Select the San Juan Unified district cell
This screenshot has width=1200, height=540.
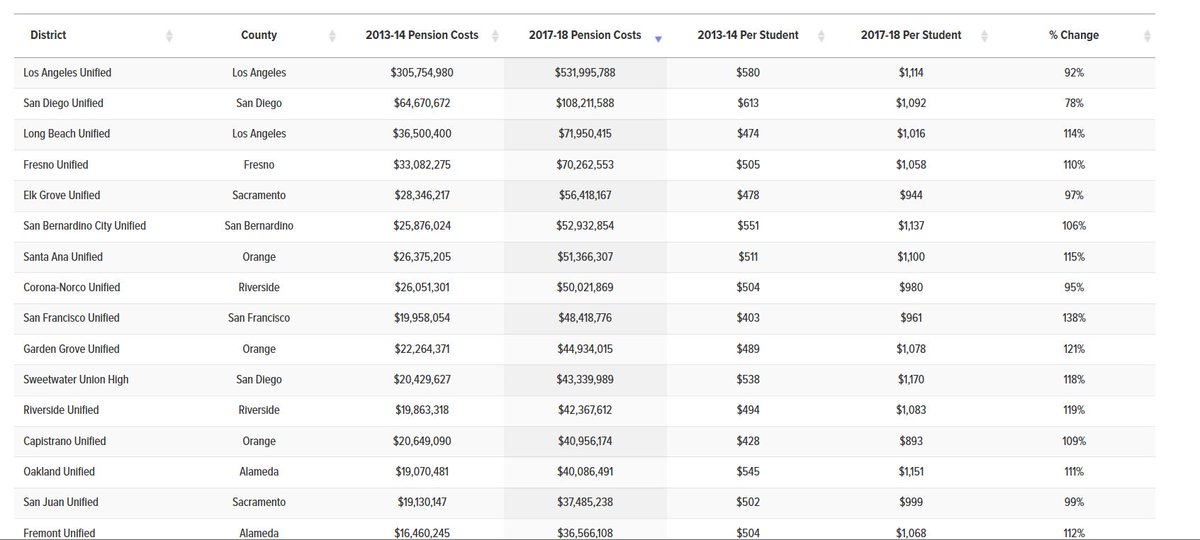(61, 502)
